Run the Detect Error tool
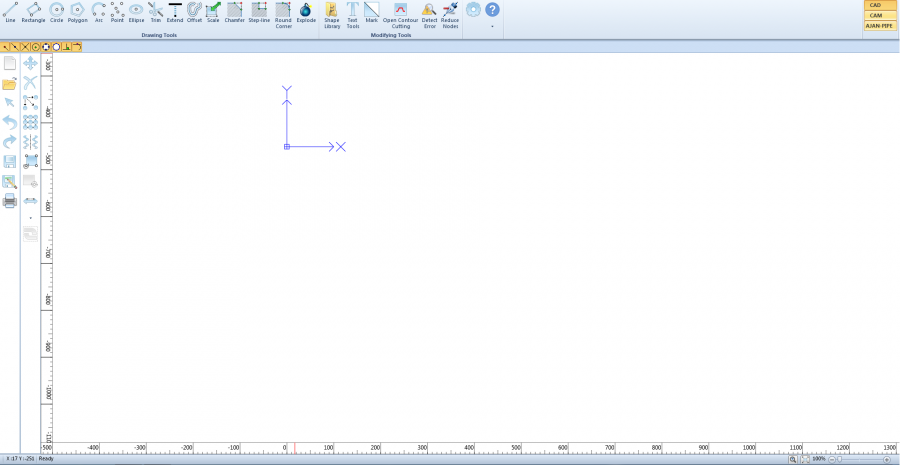 pyautogui.click(x=429, y=12)
